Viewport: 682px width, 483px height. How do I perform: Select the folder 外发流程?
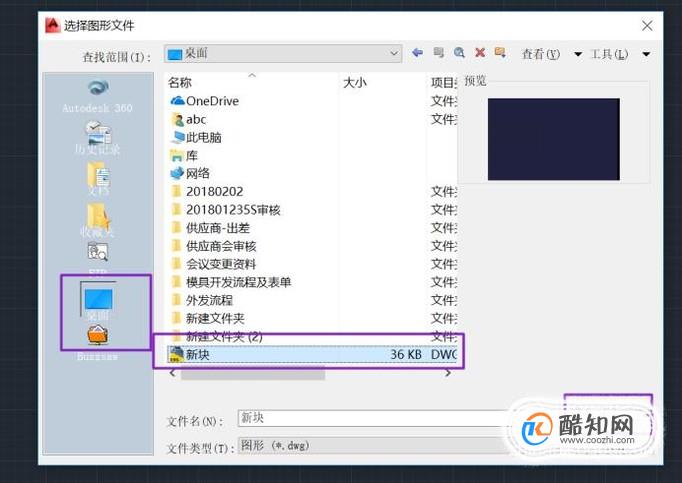201,300
